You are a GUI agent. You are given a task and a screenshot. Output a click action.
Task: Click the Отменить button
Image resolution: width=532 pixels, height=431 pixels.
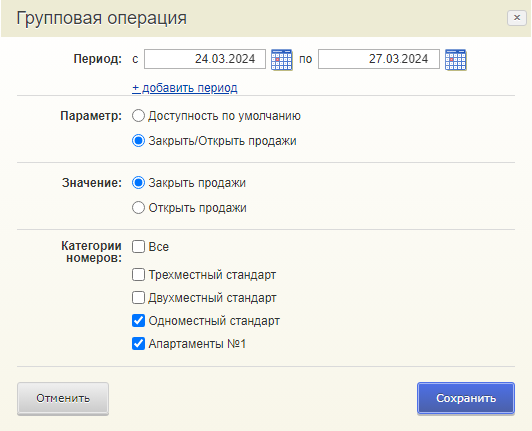click(x=63, y=398)
